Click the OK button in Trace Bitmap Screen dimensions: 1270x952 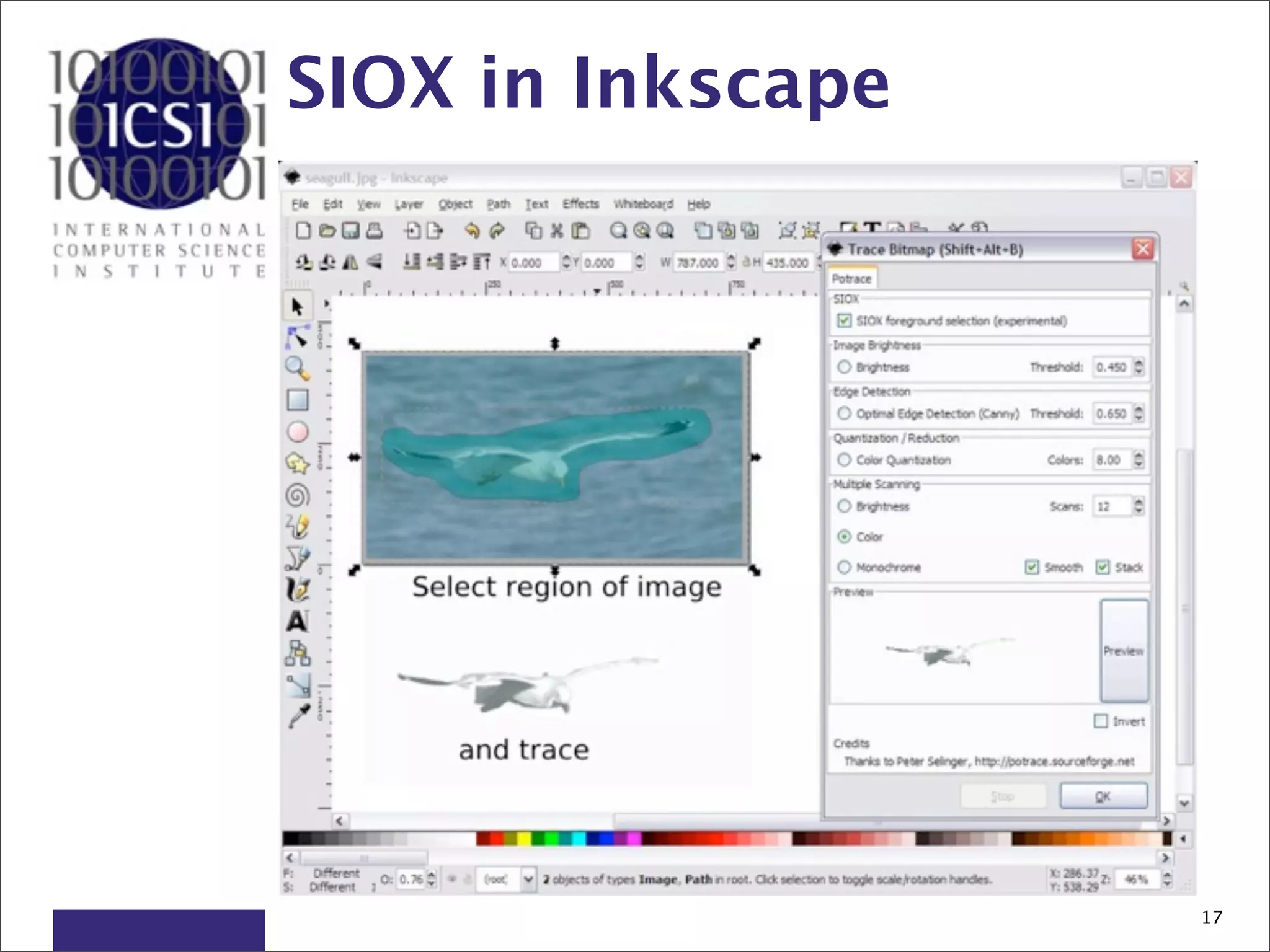(1103, 796)
